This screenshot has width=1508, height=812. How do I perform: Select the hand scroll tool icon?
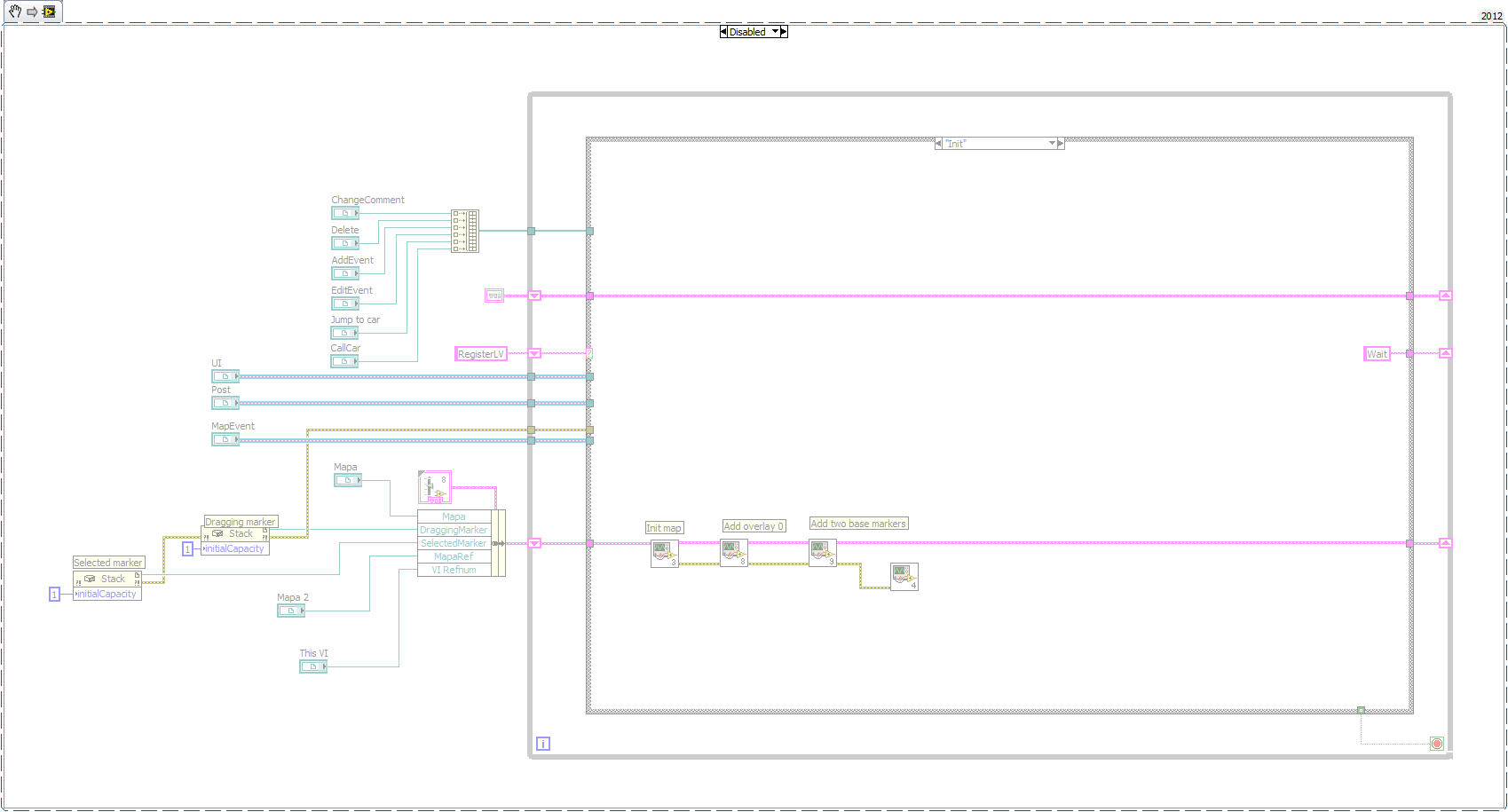pyautogui.click(x=14, y=12)
